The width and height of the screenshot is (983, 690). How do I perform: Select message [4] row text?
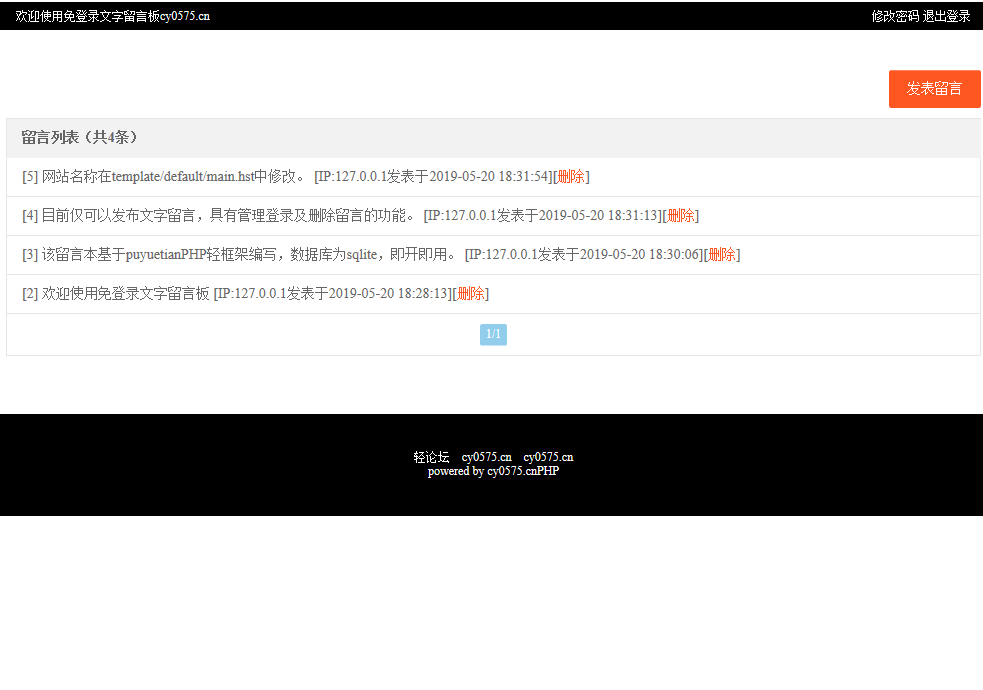pyautogui.click(x=200, y=215)
